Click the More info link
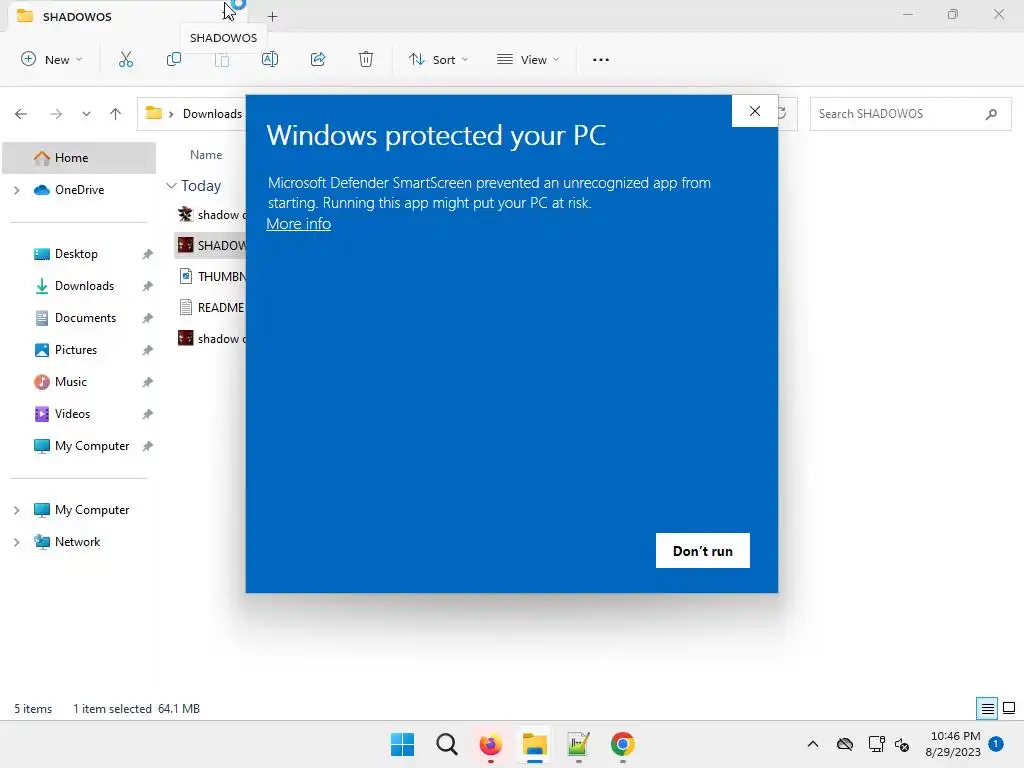Viewport: 1024px width, 768px height. 298,224
